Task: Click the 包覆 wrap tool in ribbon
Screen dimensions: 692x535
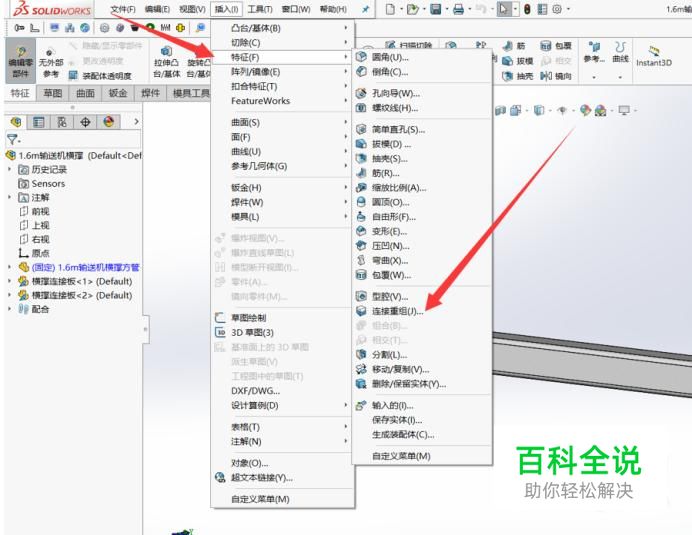Action: 556,45
